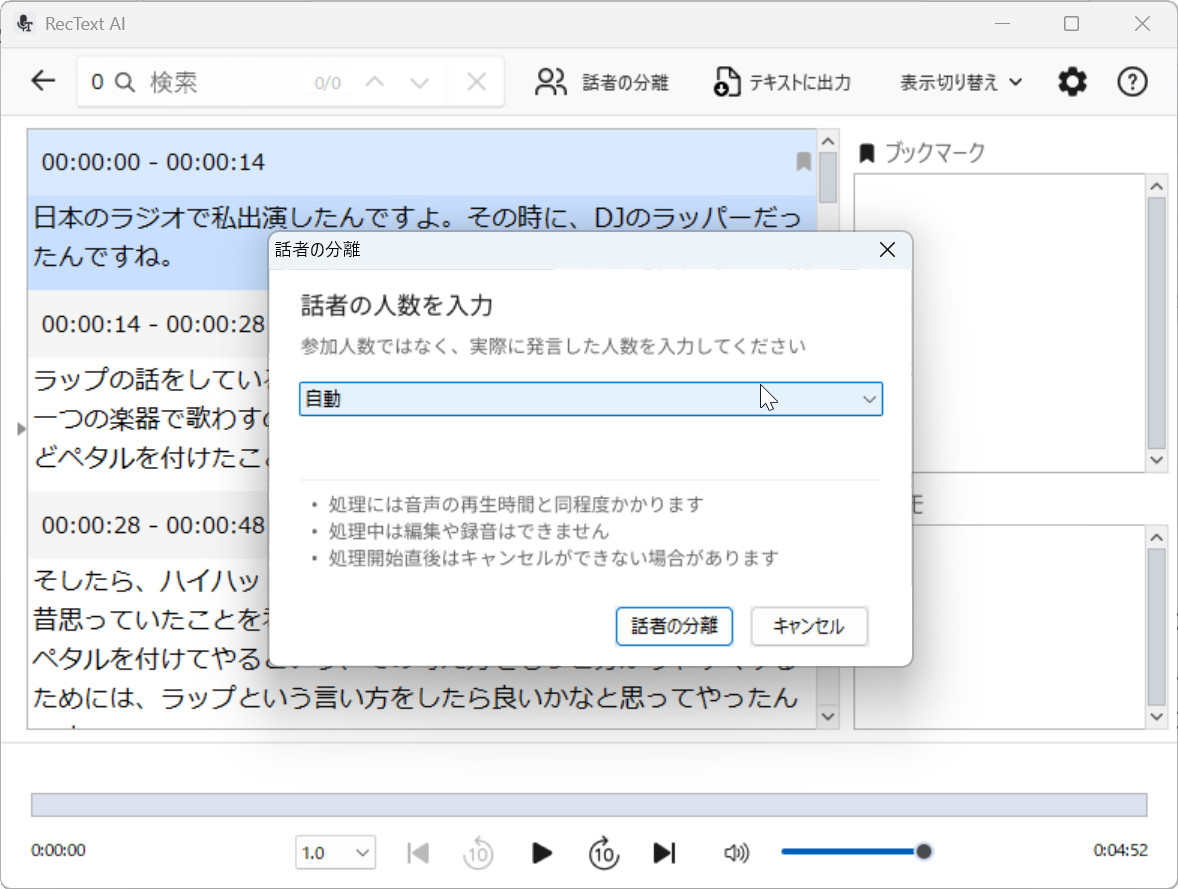1178x889 pixels.
Task: Jump to the previous segment
Action: (418, 853)
